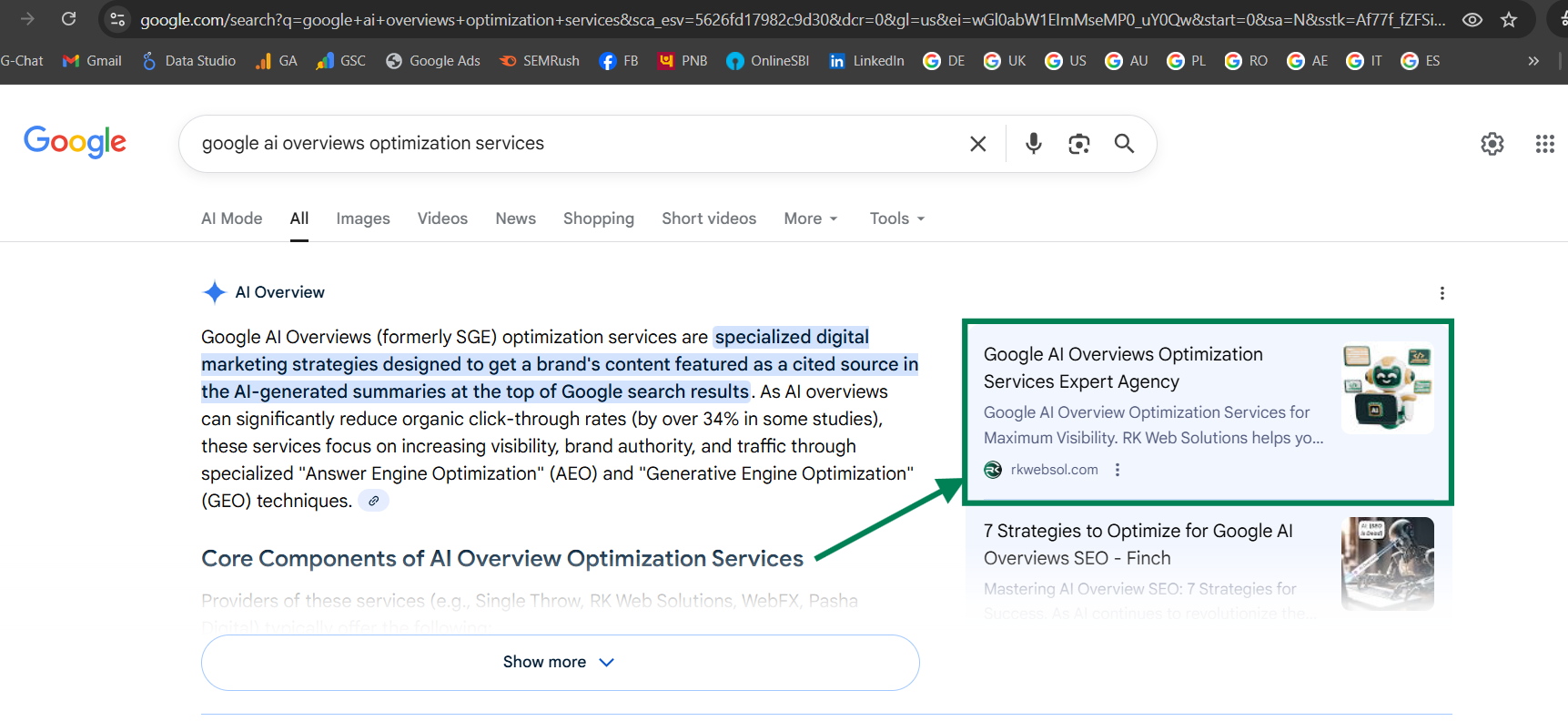Open Google AI Overviews Optimization Services Expert Agency
This screenshot has width=1568, height=721.
click(1123, 368)
